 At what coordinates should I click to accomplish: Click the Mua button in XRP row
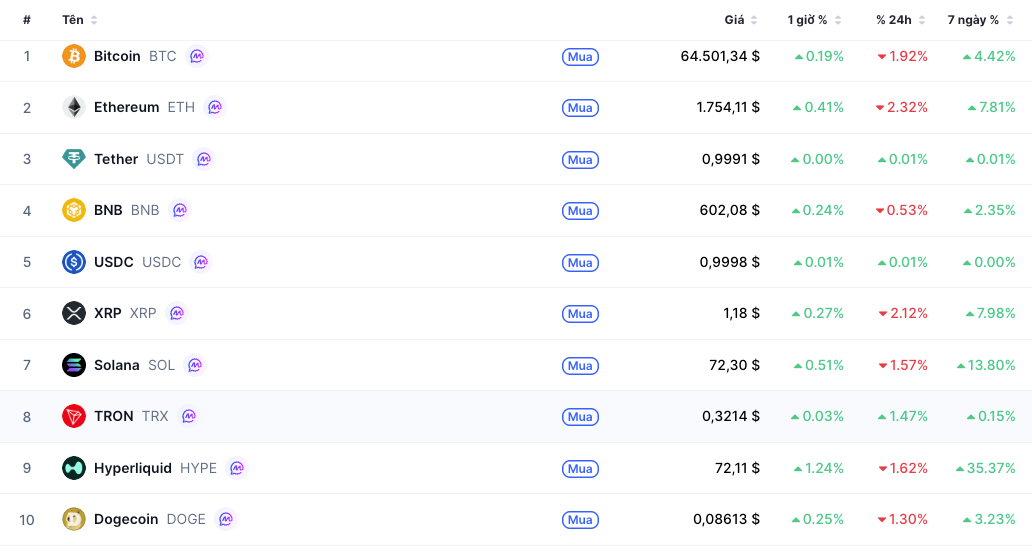(x=580, y=314)
